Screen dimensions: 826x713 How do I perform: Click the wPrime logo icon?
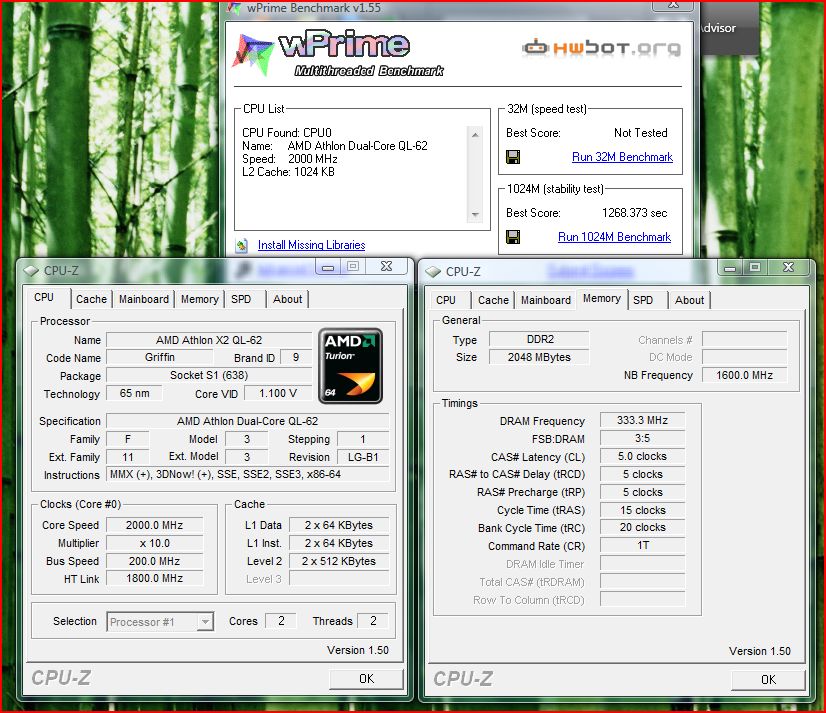click(252, 54)
